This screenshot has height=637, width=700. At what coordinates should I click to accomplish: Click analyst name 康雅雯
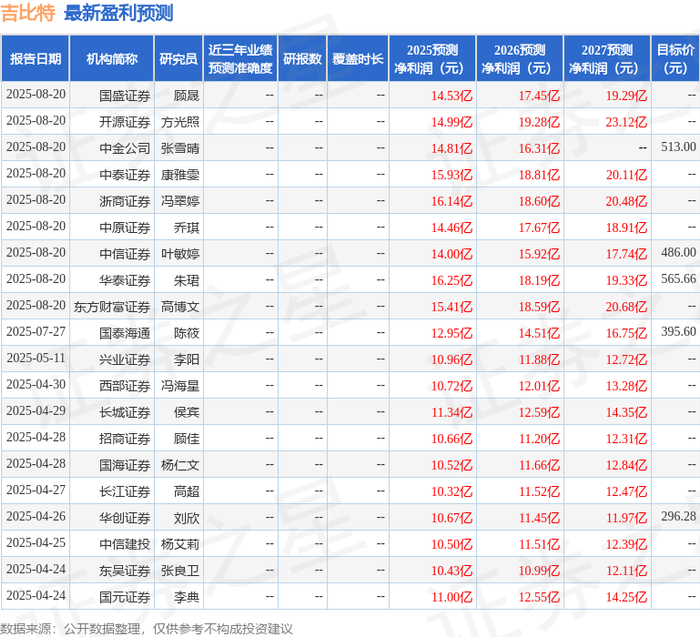pos(180,175)
